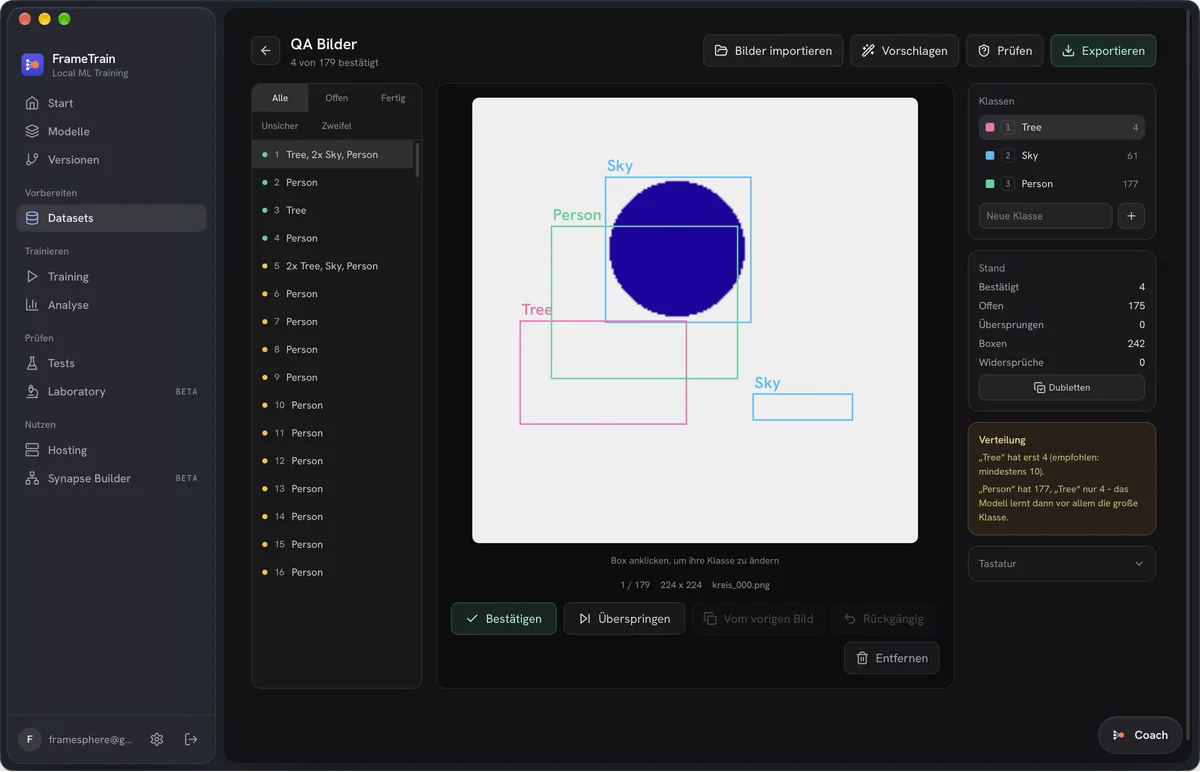Go to Hosting in the sidebar

click(x=112, y=450)
